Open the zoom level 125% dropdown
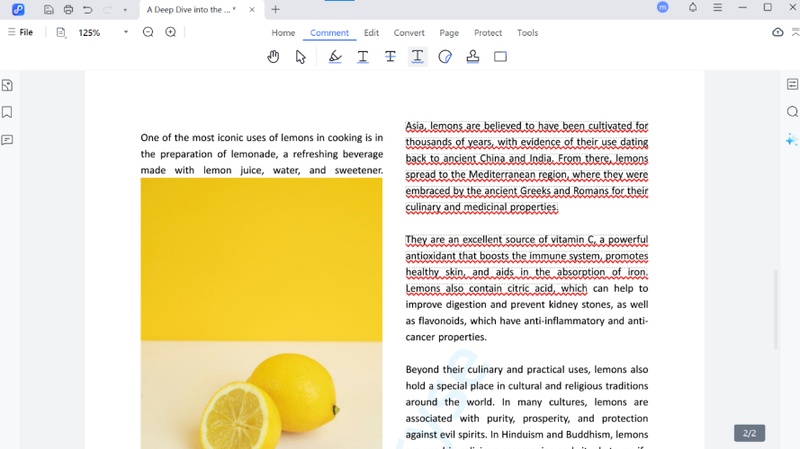This screenshot has width=800, height=449. tap(126, 33)
